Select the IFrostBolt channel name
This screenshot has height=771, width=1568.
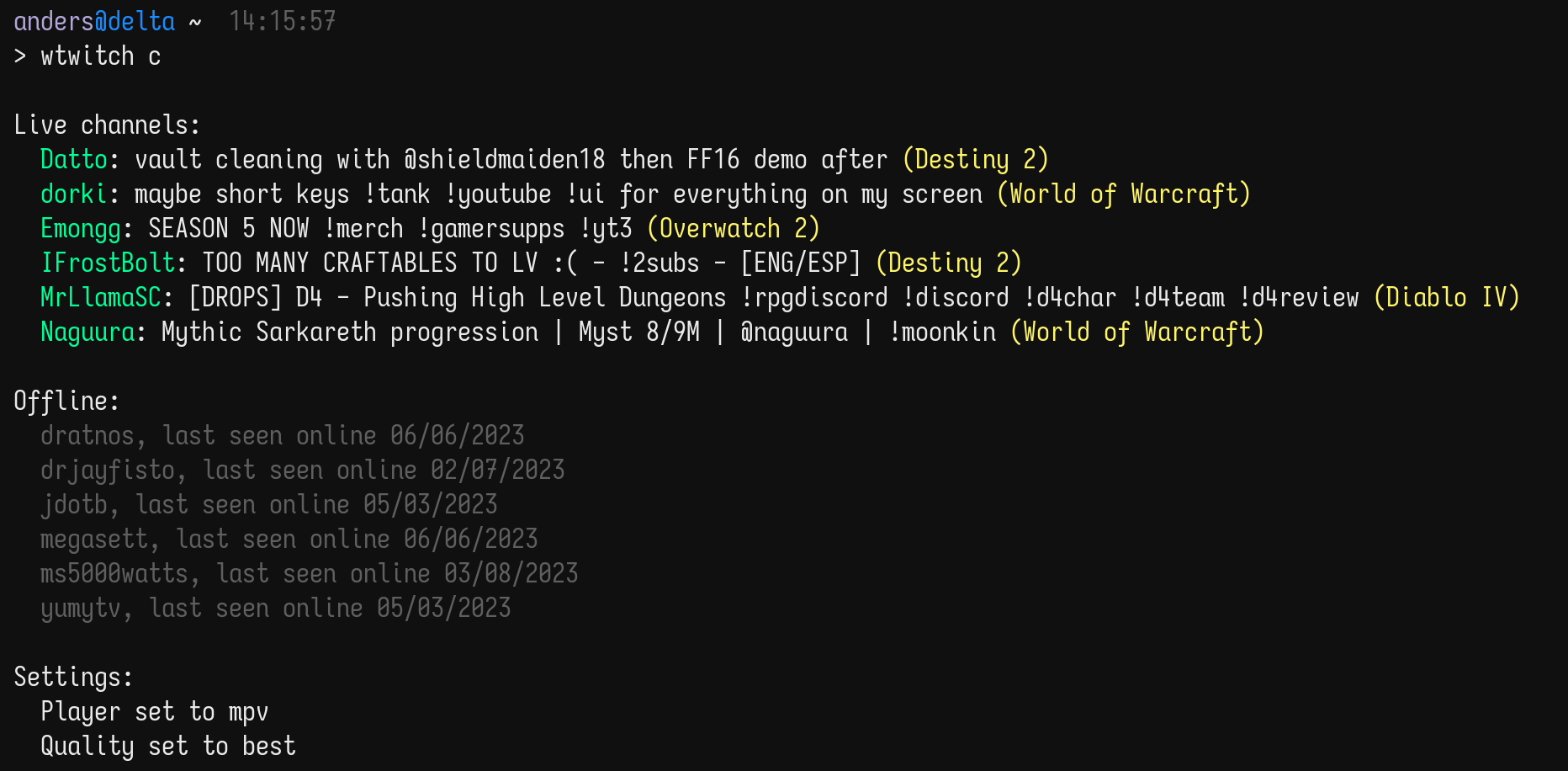pos(108,263)
